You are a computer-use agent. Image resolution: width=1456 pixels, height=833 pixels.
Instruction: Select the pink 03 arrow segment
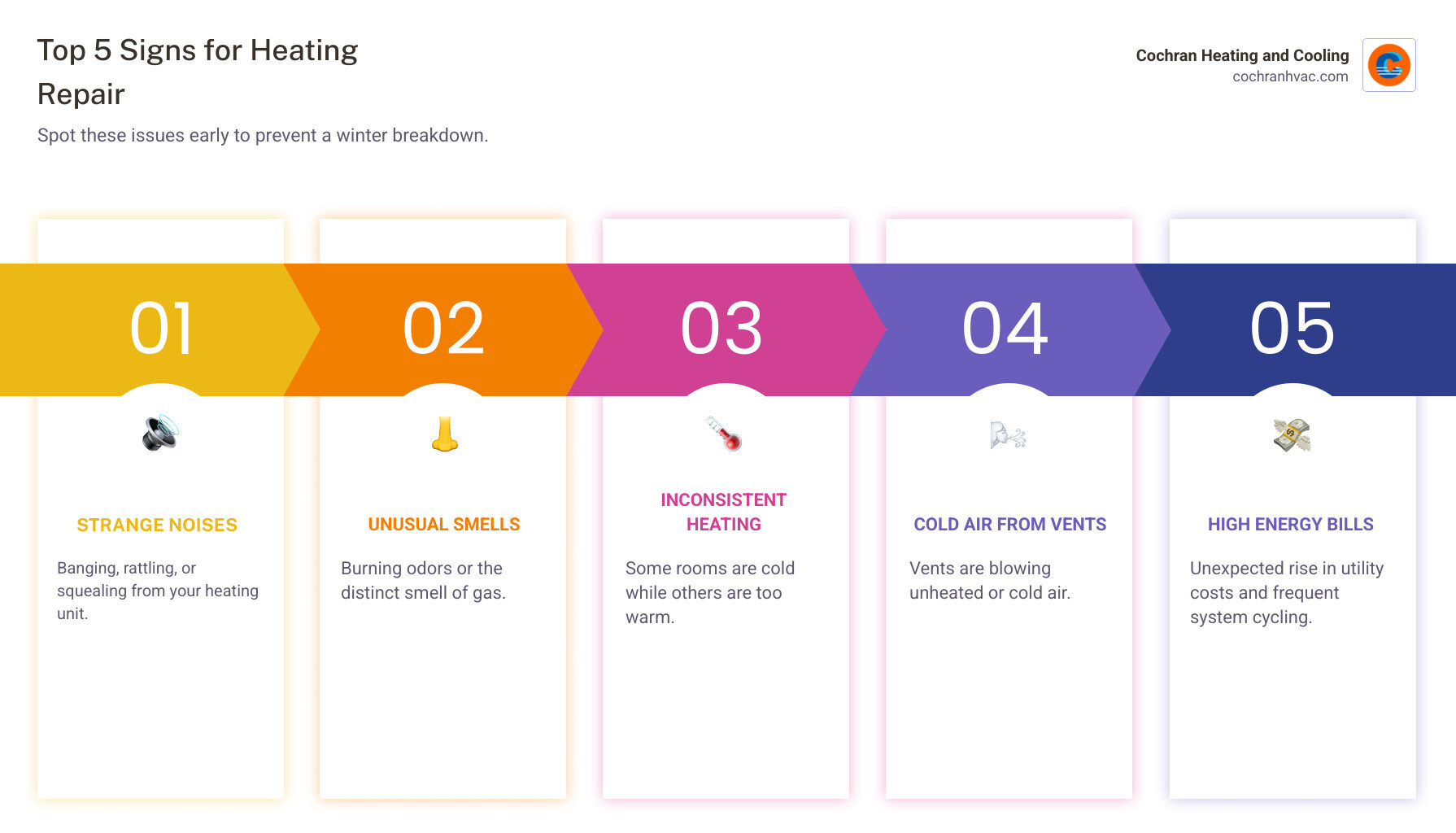point(722,329)
